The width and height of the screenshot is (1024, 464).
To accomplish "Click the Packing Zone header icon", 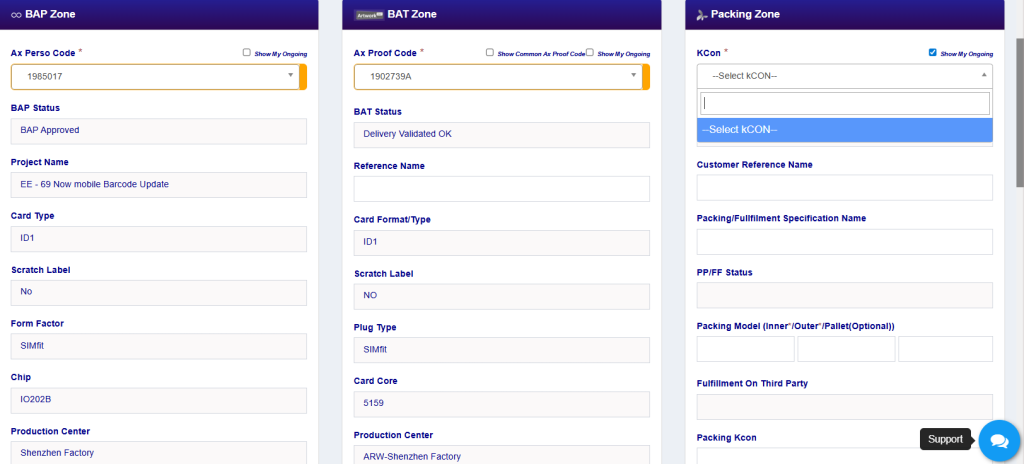I will pos(702,14).
